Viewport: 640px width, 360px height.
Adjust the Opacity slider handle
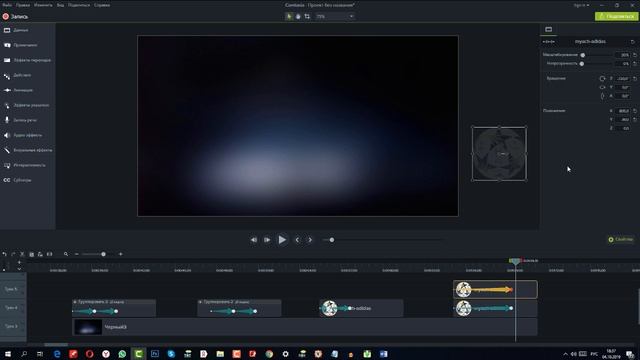click(x=582, y=64)
